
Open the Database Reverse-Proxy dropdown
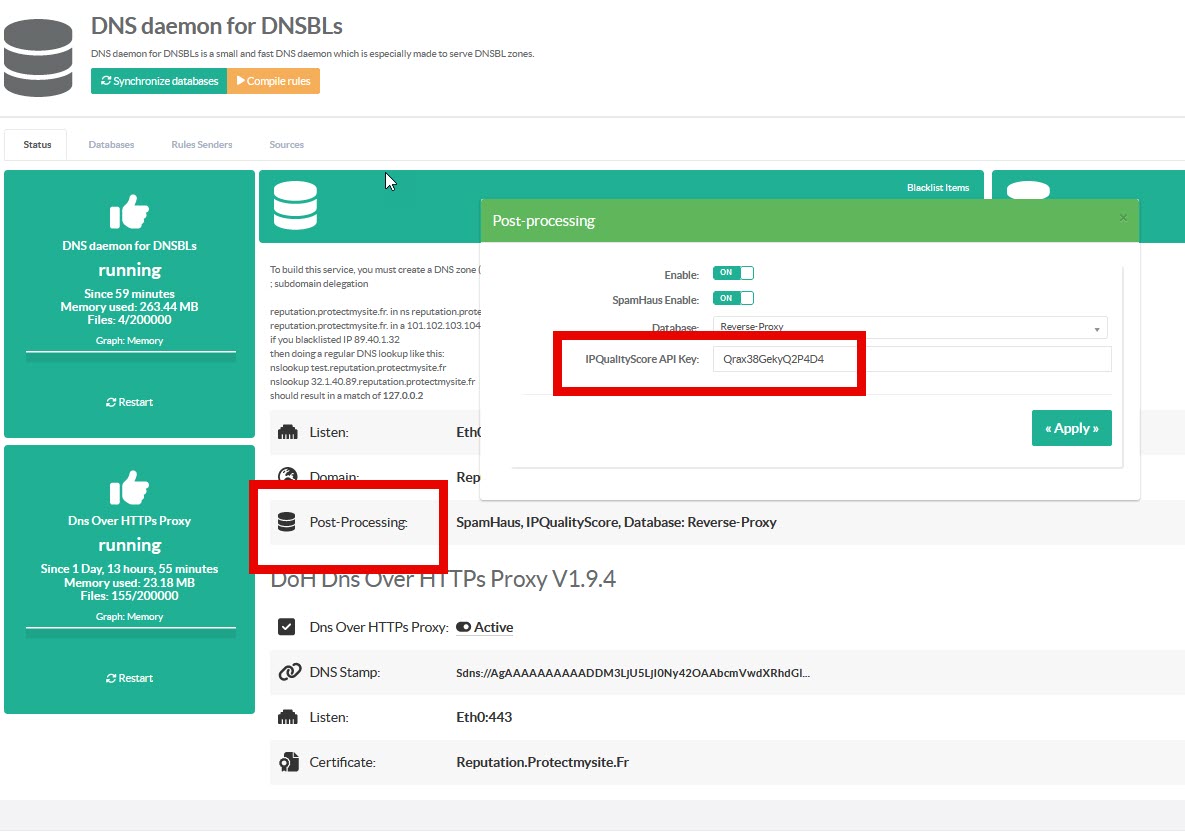tap(910, 327)
